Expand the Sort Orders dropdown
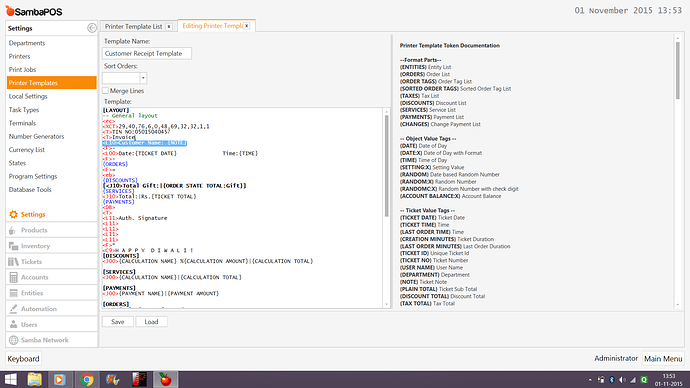690x388 pixels. coord(143,78)
